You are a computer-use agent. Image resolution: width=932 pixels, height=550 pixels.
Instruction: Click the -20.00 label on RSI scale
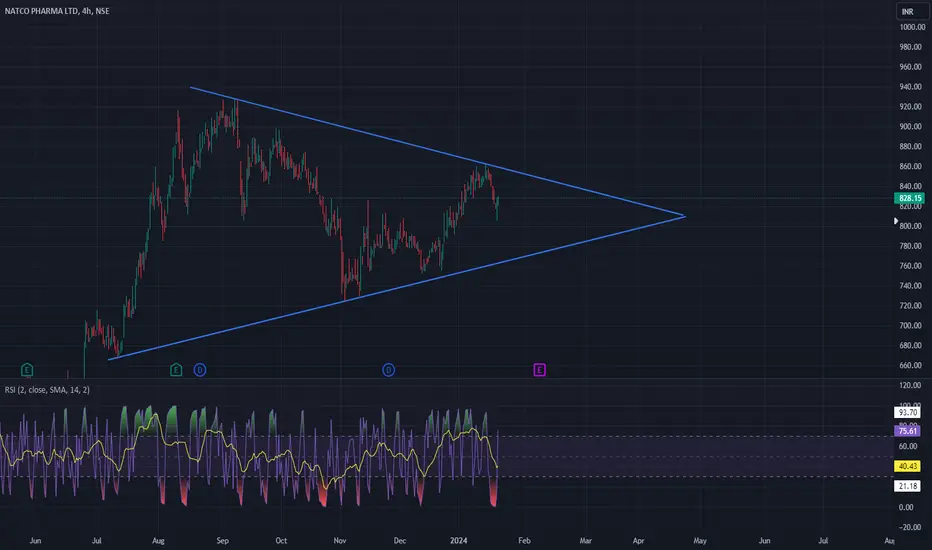pyautogui.click(x=909, y=527)
